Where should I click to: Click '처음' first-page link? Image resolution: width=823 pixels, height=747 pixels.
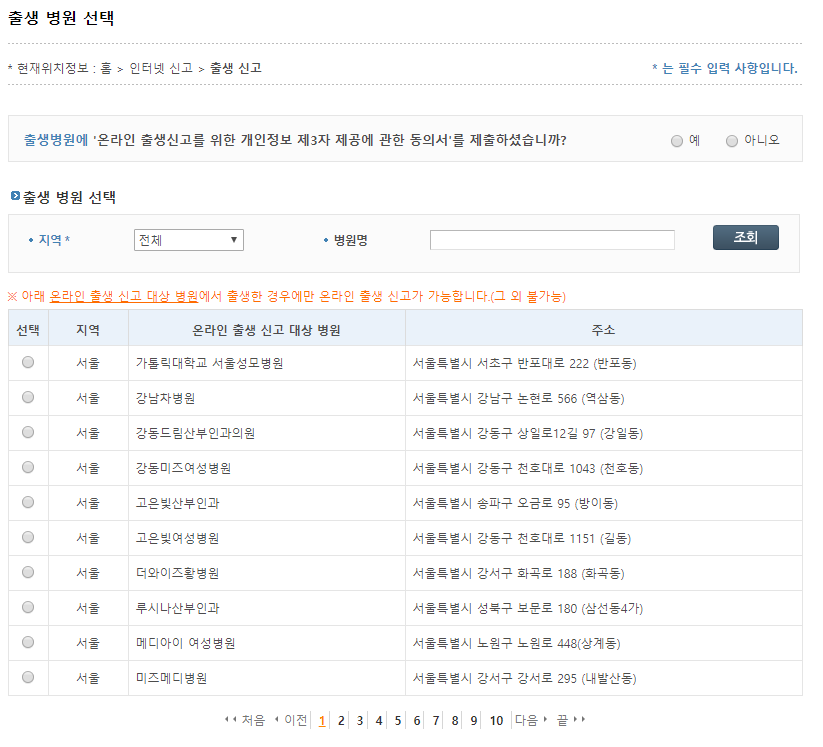click(x=245, y=720)
